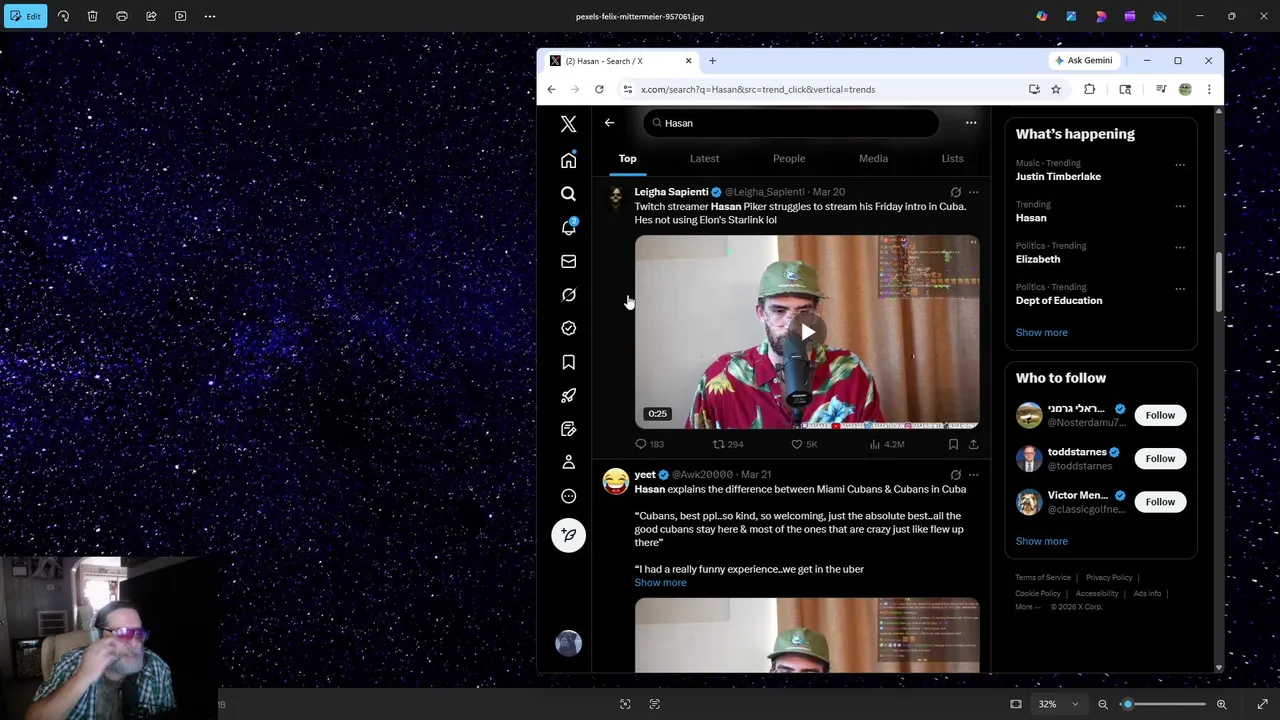Viewport: 1280px width, 720px height.
Task: Open Chrome three-dot menu
Action: 1209,89
